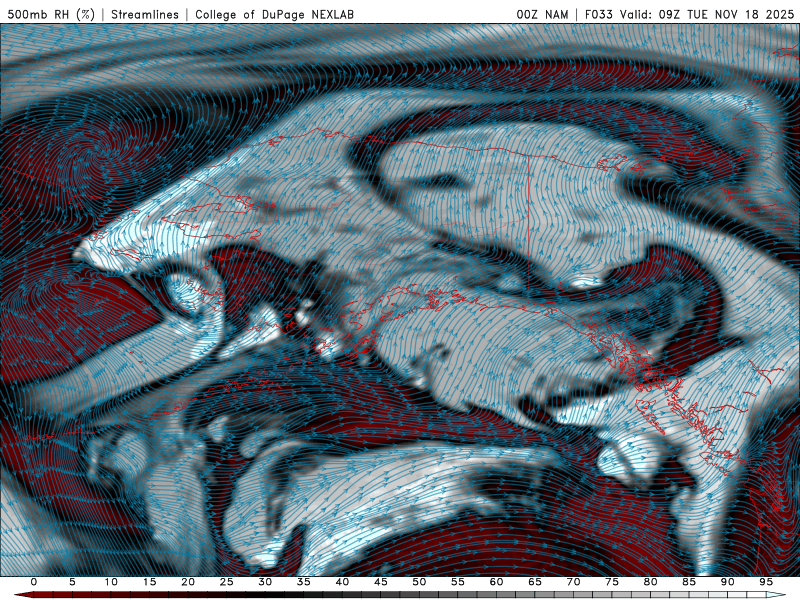Viewport: 800px width, 600px height.
Task: Select the colorbar label "80"
Action: 651,582
